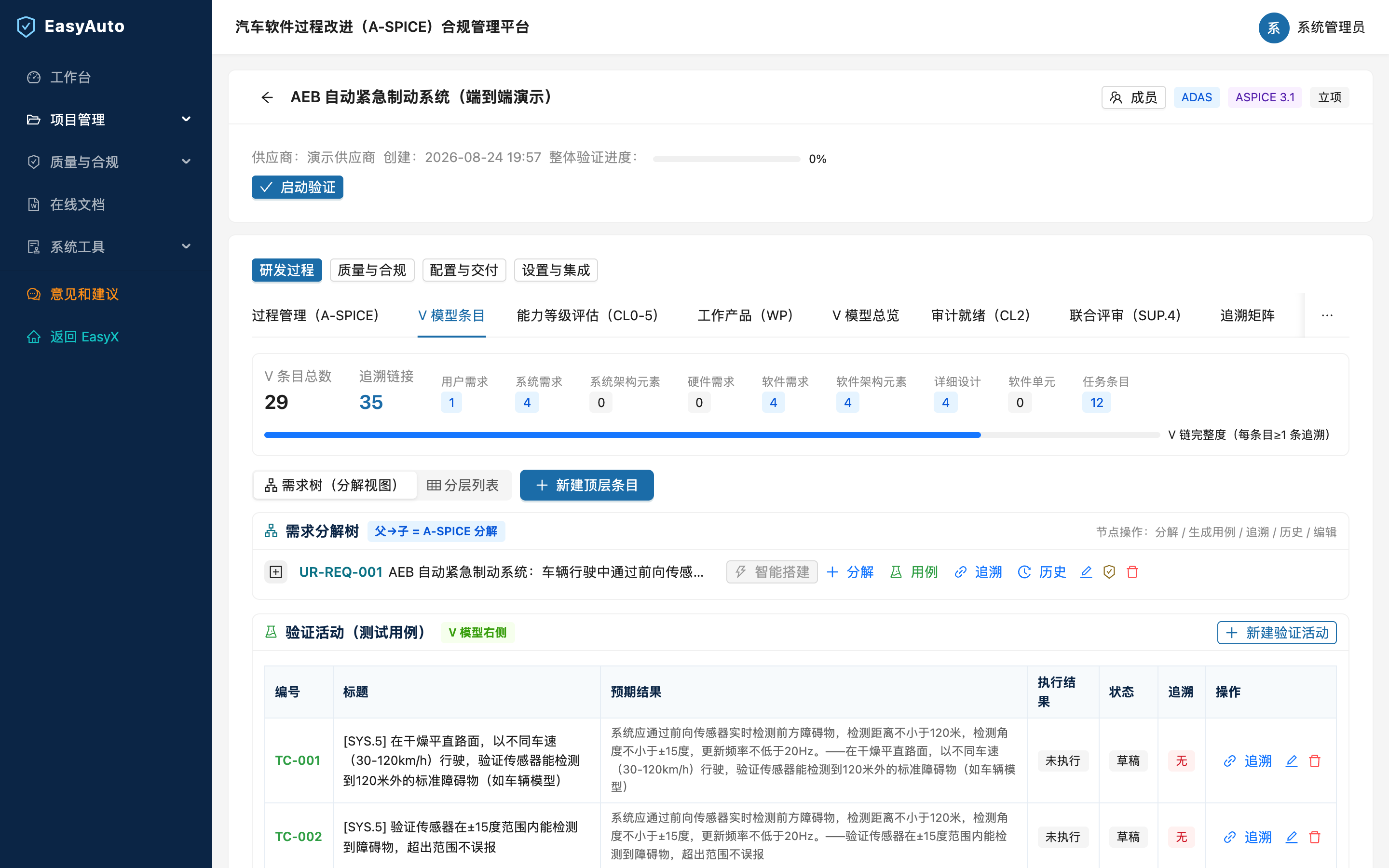Image resolution: width=1389 pixels, height=868 pixels.
Task: Click the ADAS tag
Action: (1197, 97)
